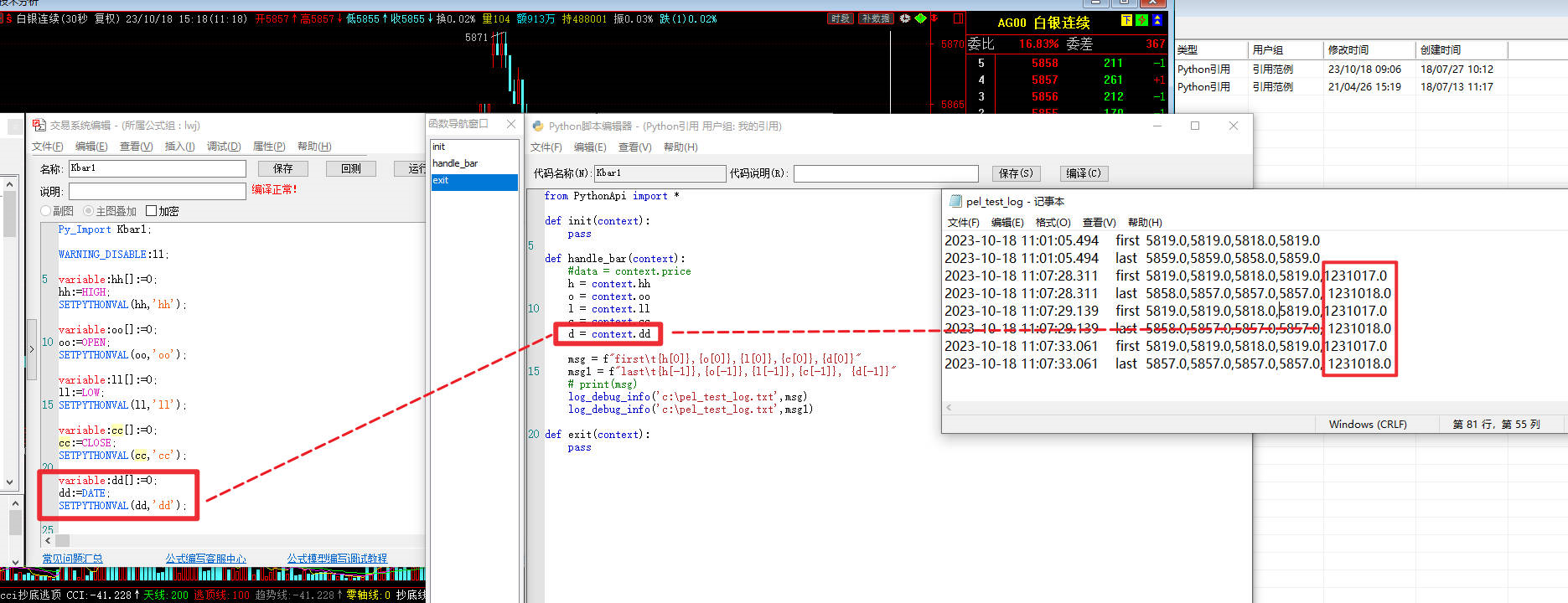Select exit in the function navigator

point(474,181)
